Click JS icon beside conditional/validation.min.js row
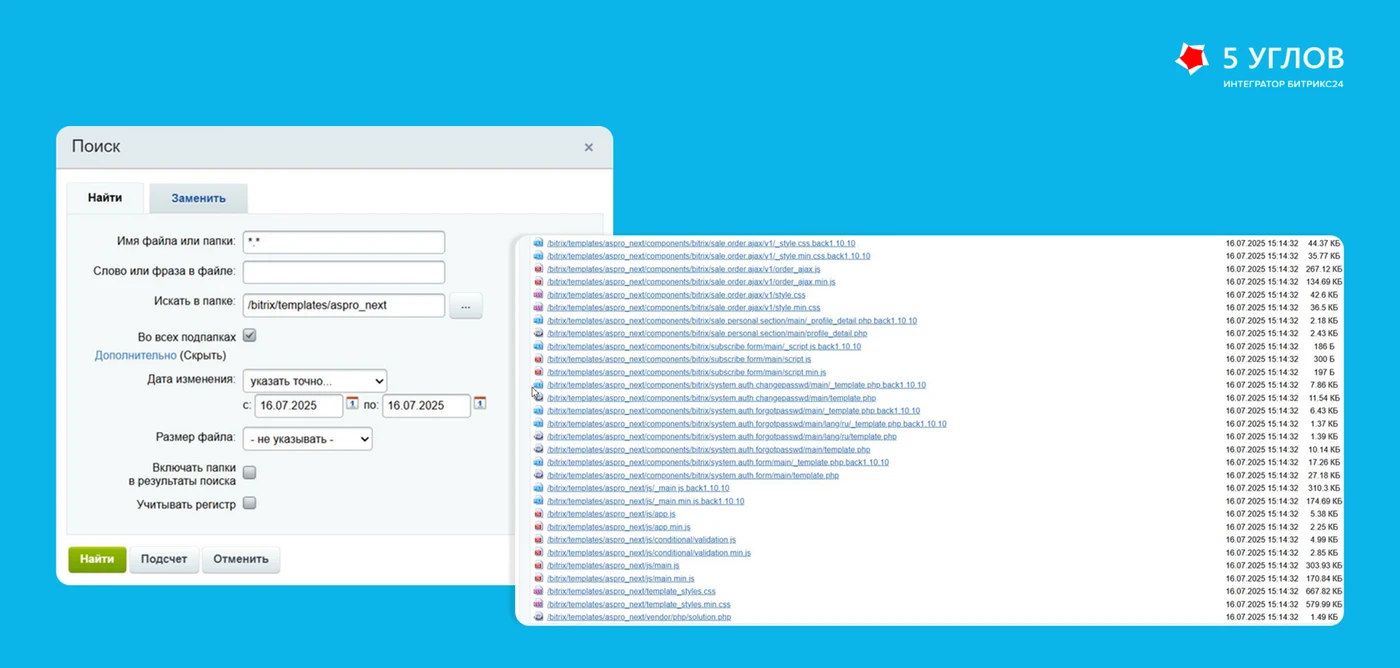The image size is (1400, 668). pyautogui.click(x=538, y=553)
